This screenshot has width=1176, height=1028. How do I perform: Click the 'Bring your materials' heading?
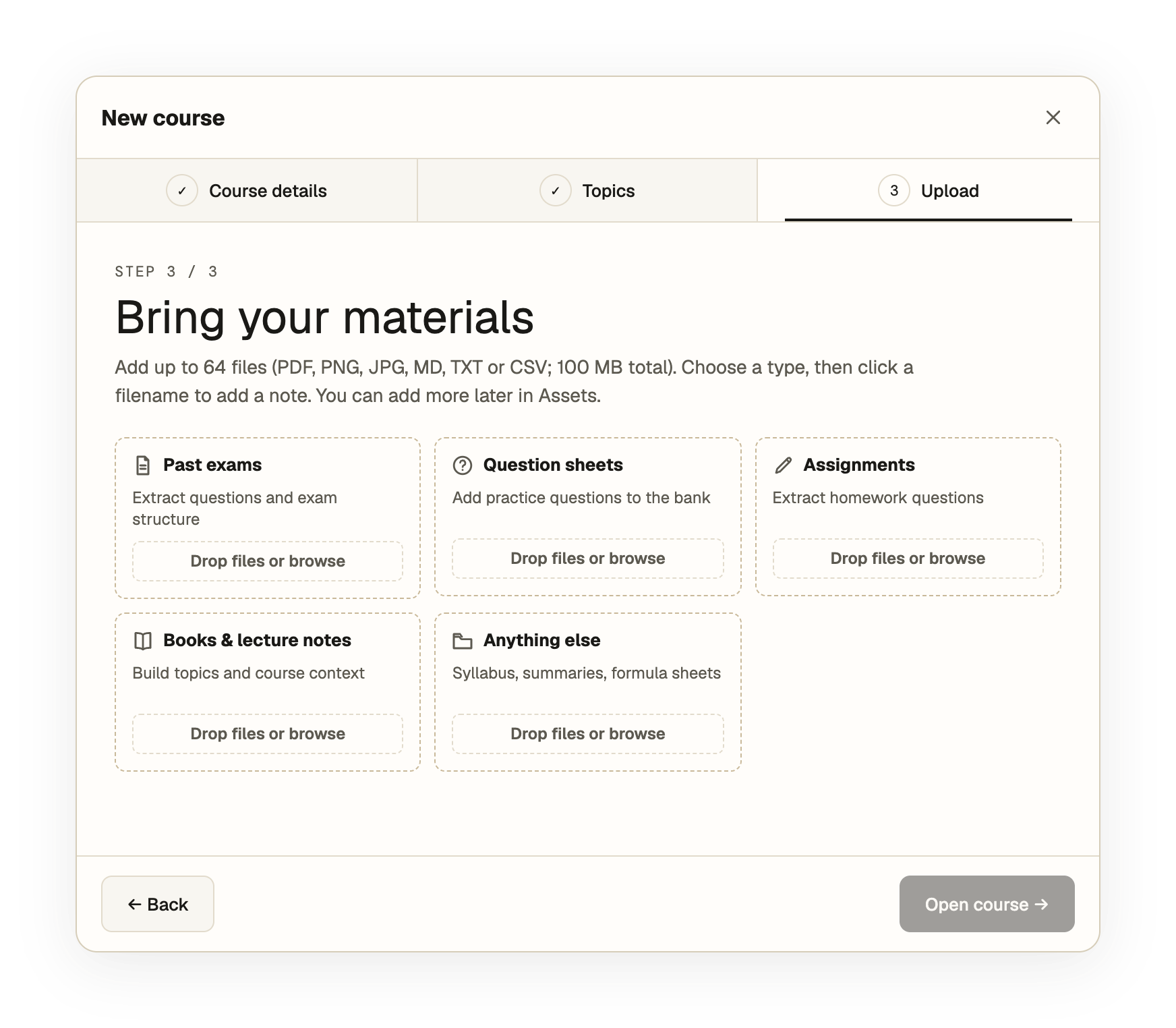point(325,318)
